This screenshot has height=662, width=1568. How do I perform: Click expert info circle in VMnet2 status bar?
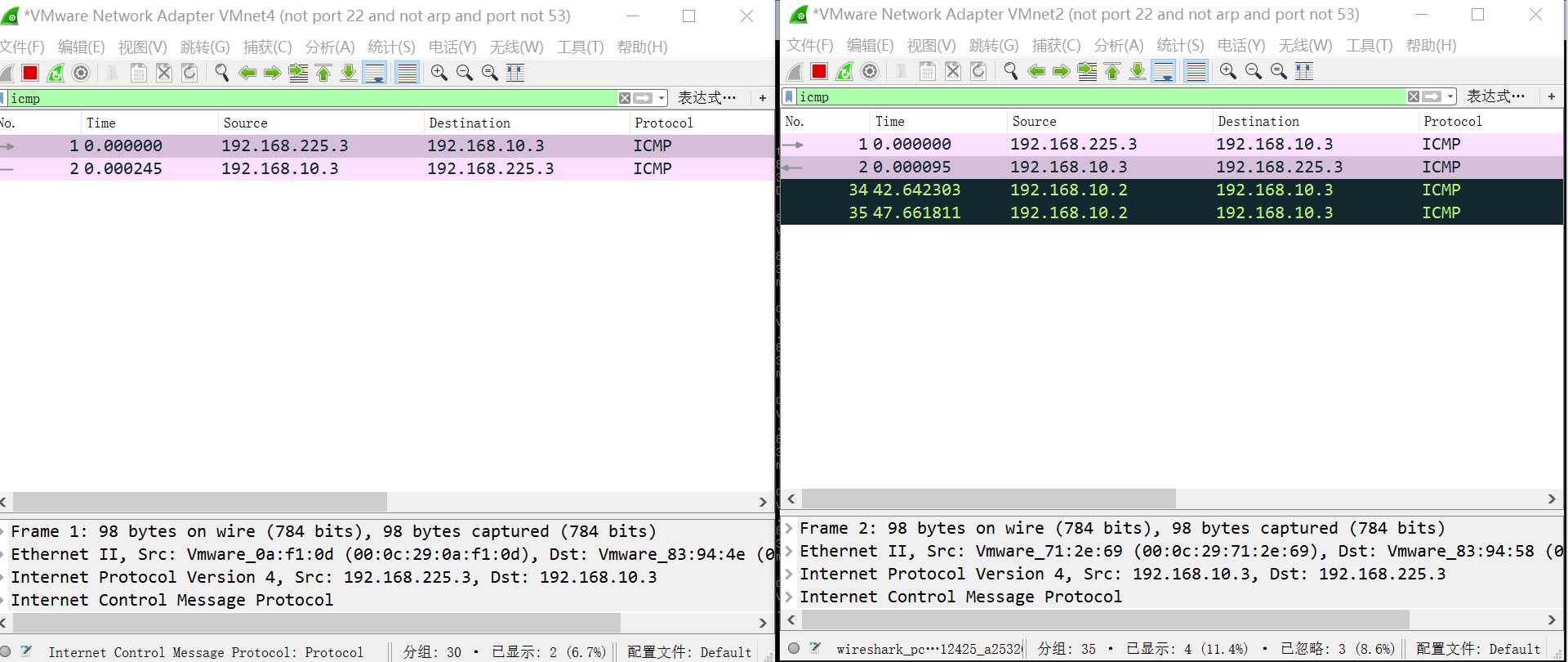[794, 649]
